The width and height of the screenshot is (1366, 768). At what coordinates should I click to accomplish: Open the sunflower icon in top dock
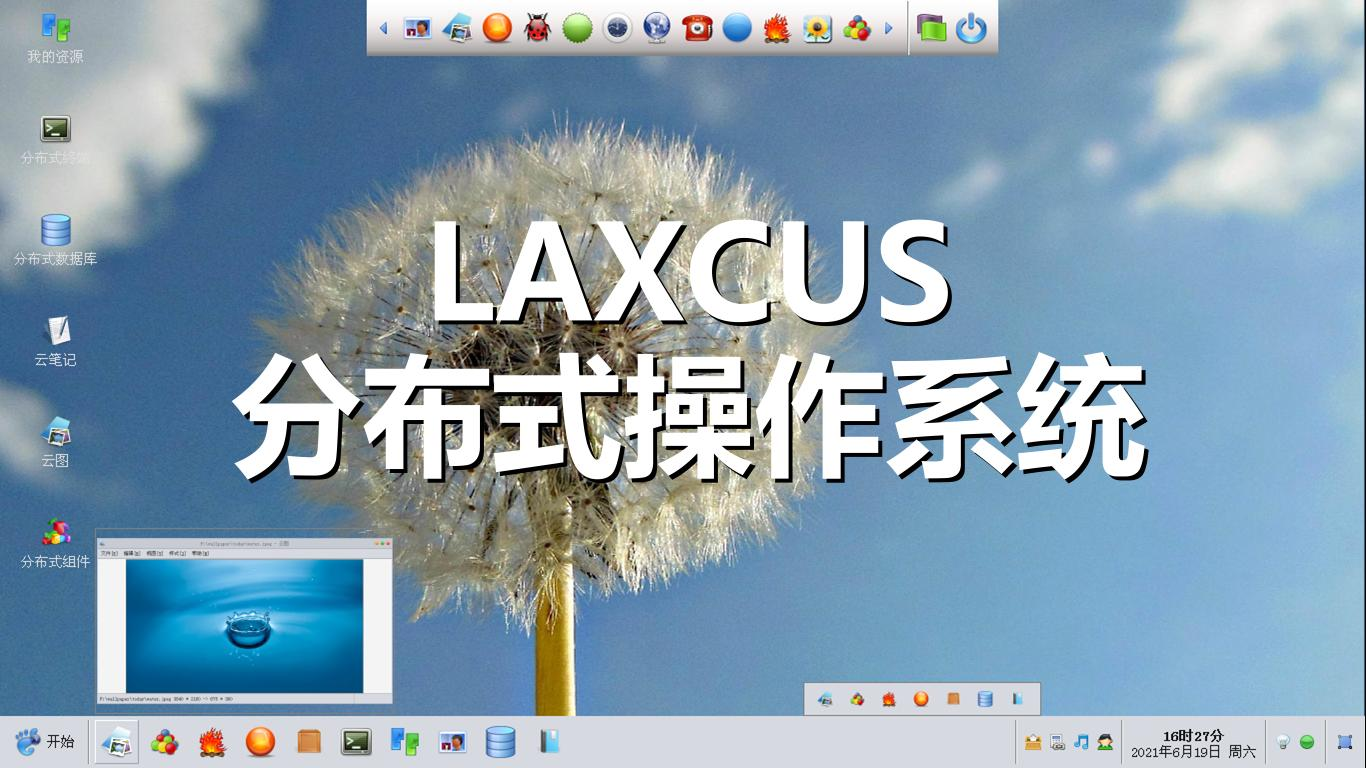[817, 28]
